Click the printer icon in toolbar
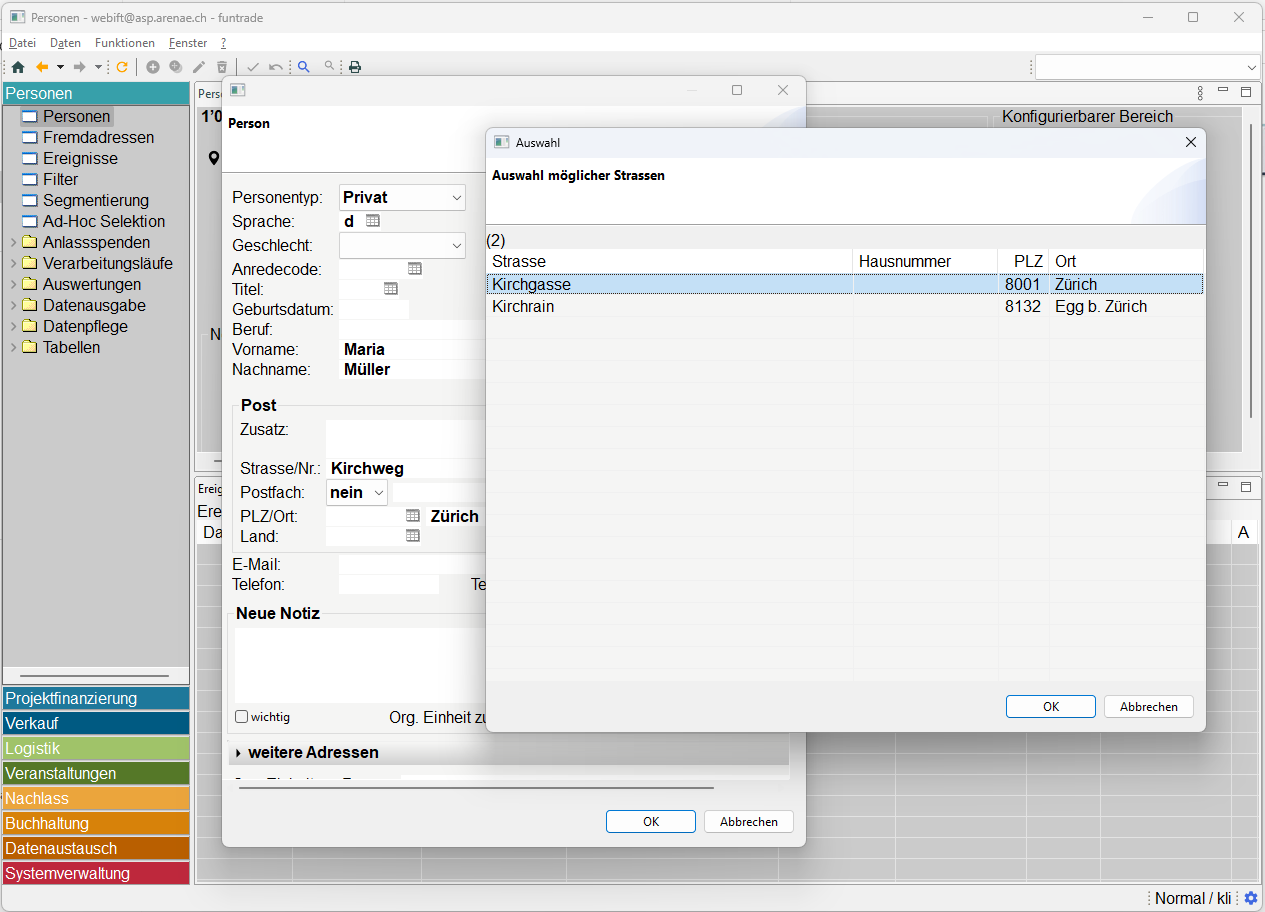The width and height of the screenshot is (1265, 912). pyautogui.click(x=355, y=67)
